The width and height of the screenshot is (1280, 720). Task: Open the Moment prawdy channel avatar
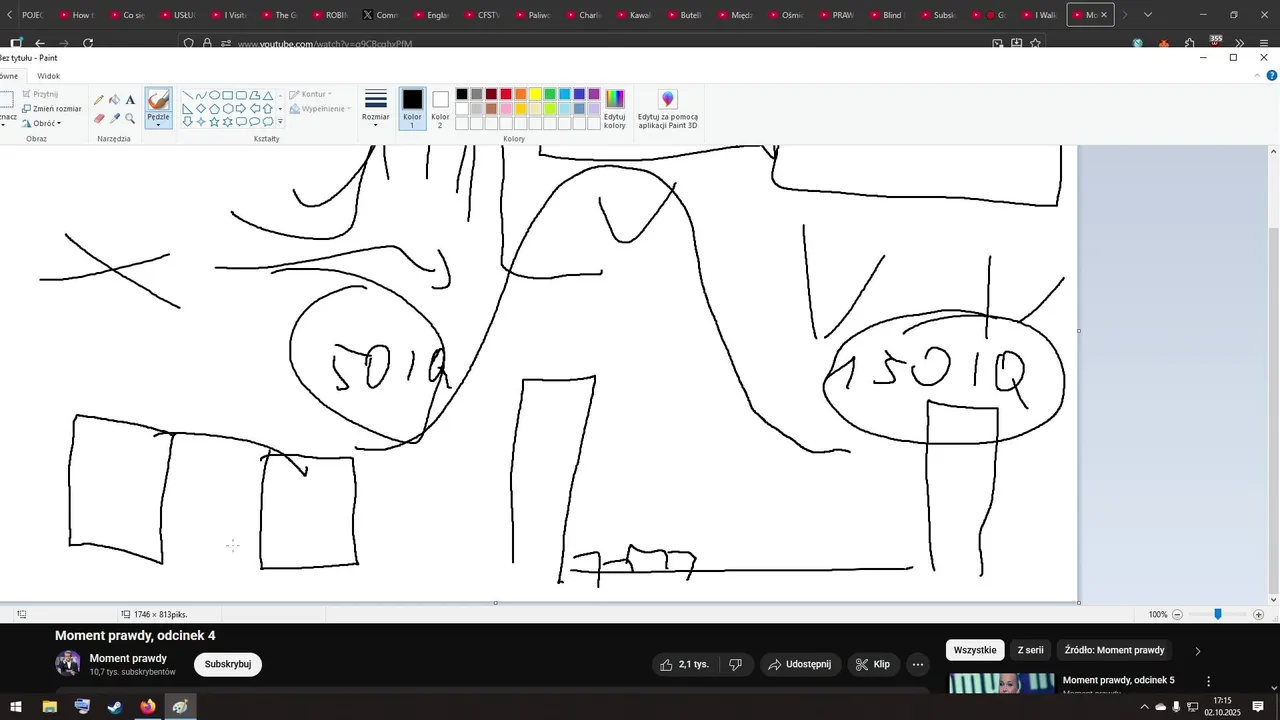(x=68, y=664)
